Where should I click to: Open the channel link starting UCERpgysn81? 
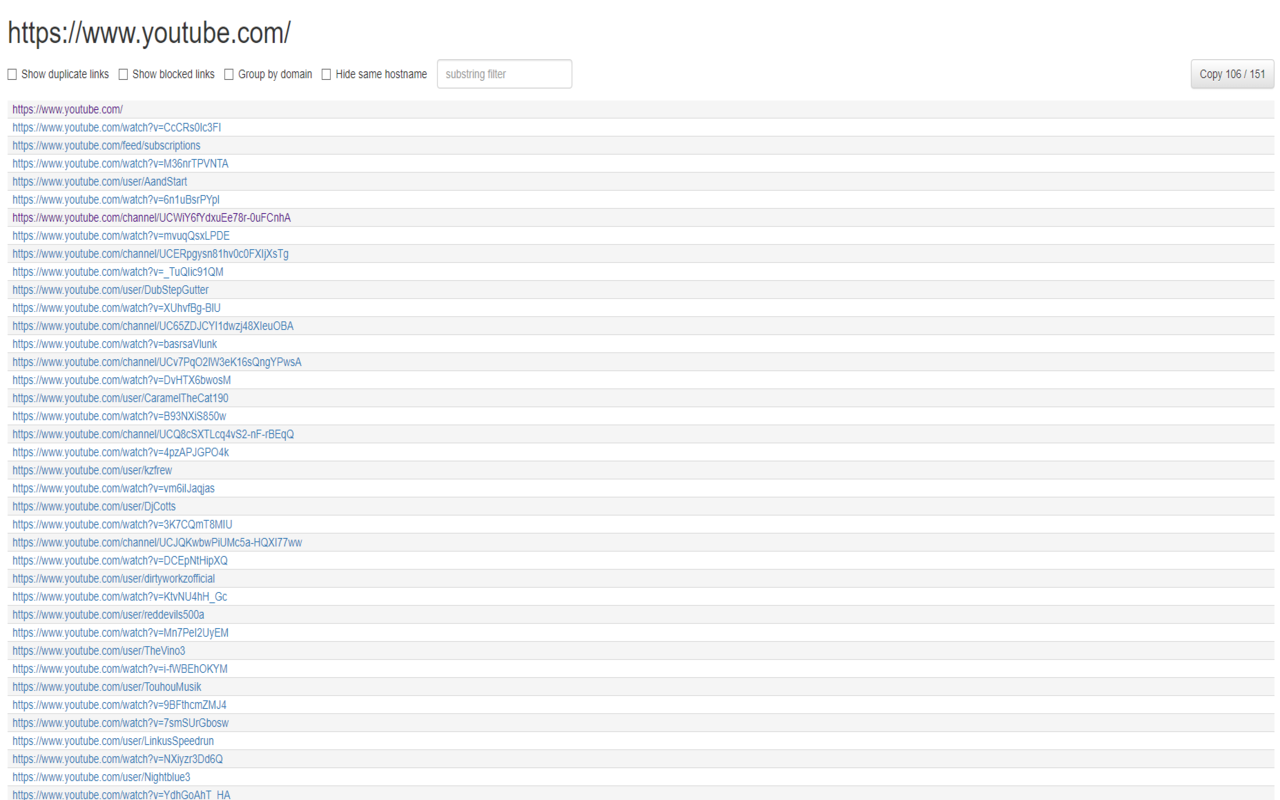pyautogui.click(x=151, y=254)
